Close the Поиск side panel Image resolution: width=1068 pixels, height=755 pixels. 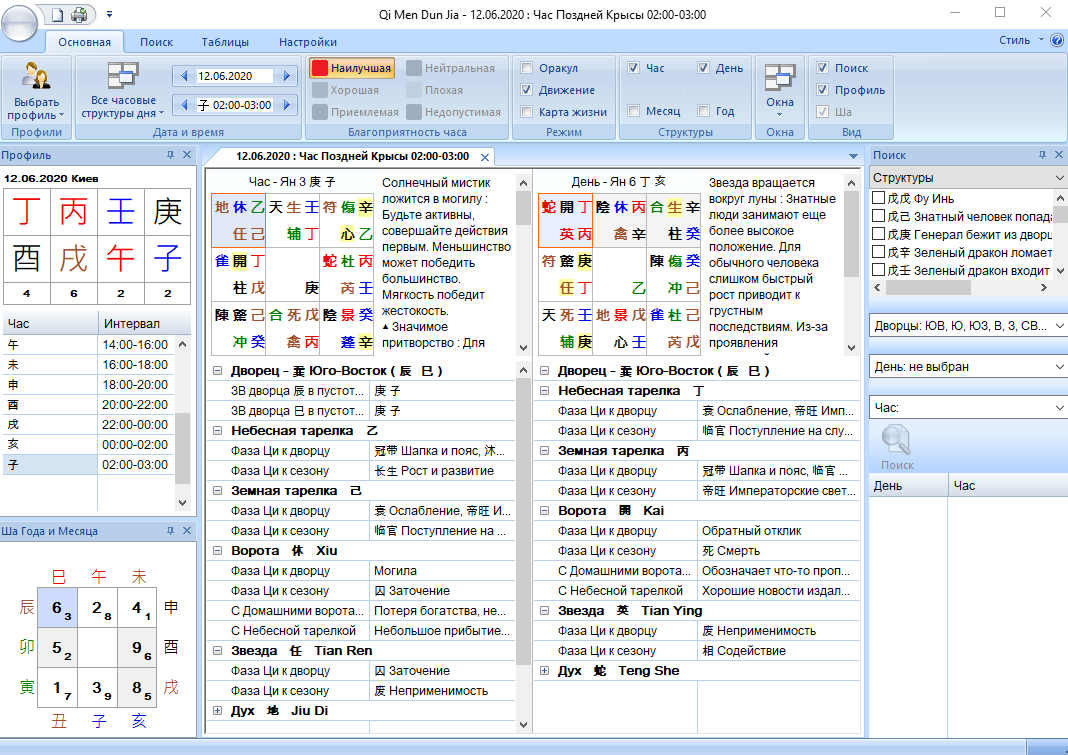tap(1059, 155)
